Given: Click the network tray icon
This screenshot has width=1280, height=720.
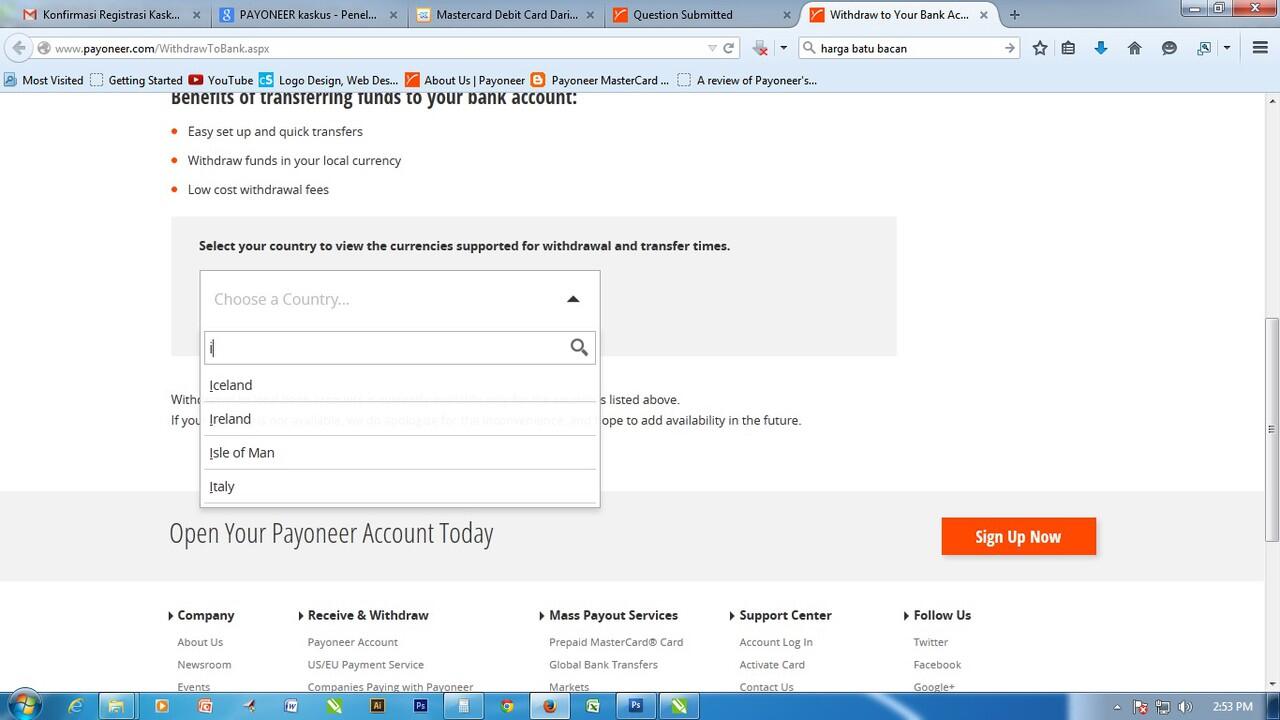Looking at the screenshot, I should click(x=1161, y=706).
